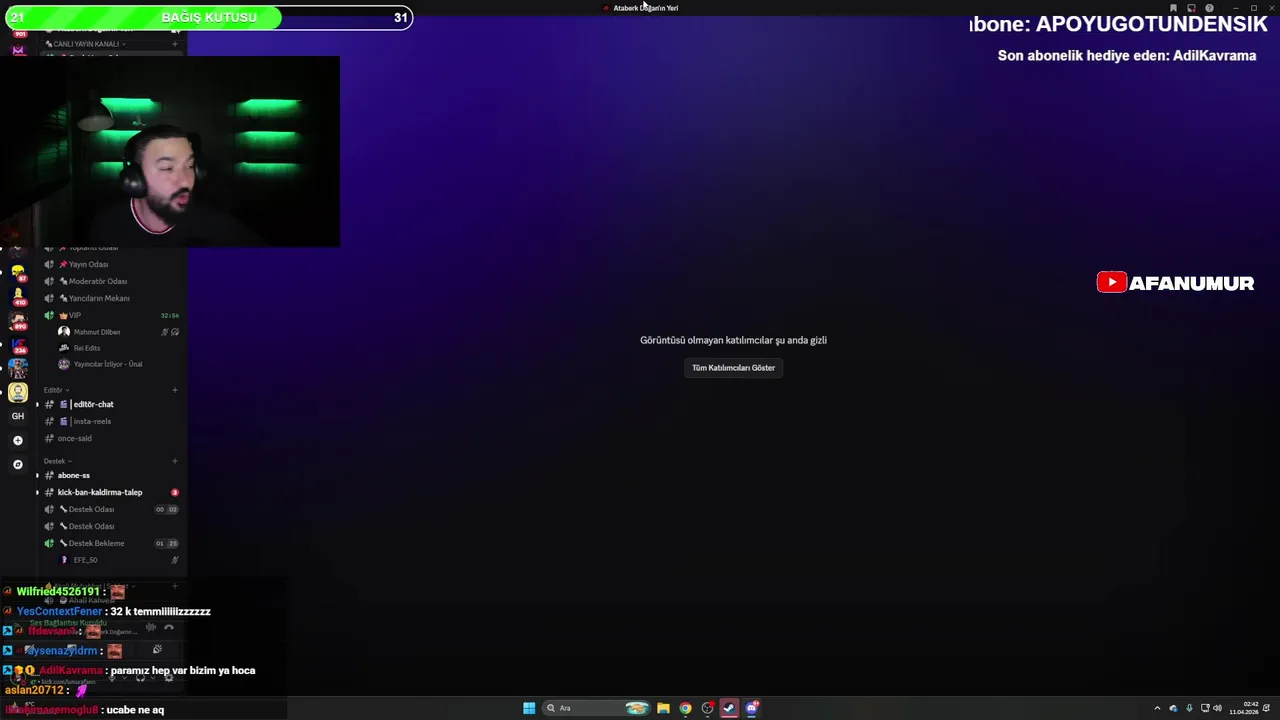
Task: Click the 'Tüm Katılımcıları Göster' button
Action: click(x=733, y=368)
